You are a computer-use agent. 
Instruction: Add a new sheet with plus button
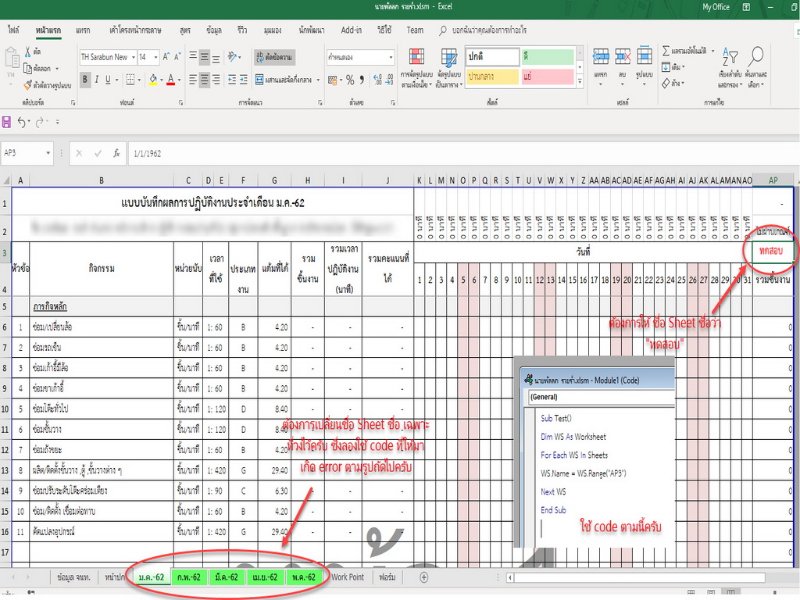pos(425,577)
